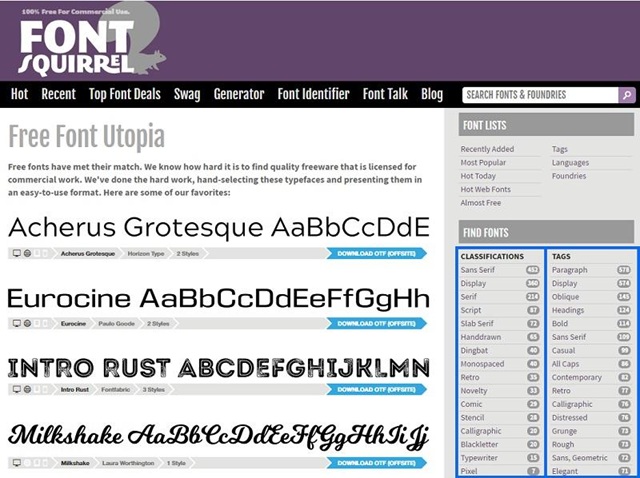
Task: Select the Calligraphic tag
Action: pos(571,404)
